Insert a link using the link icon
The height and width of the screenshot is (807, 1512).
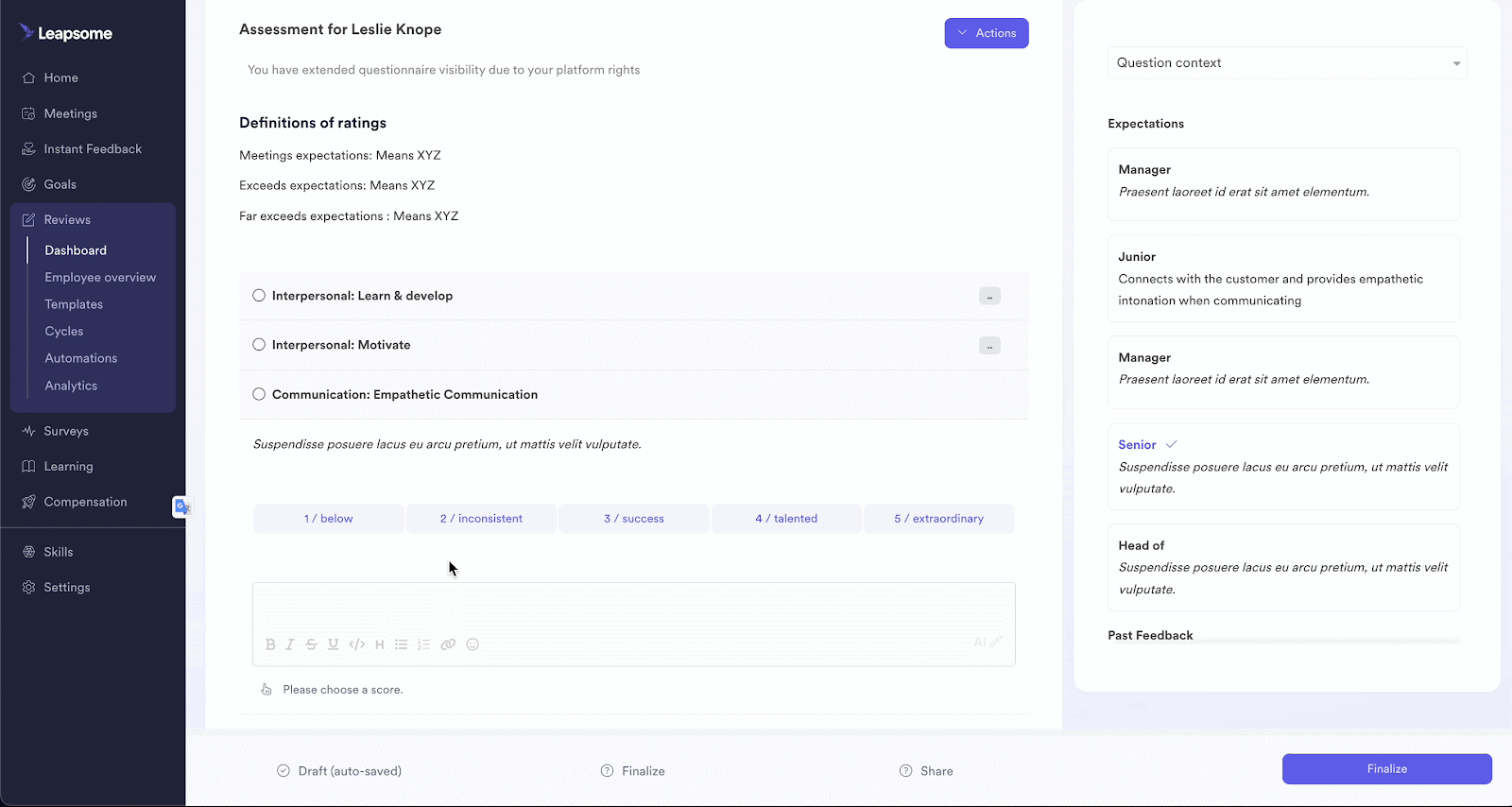pos(448,644)
